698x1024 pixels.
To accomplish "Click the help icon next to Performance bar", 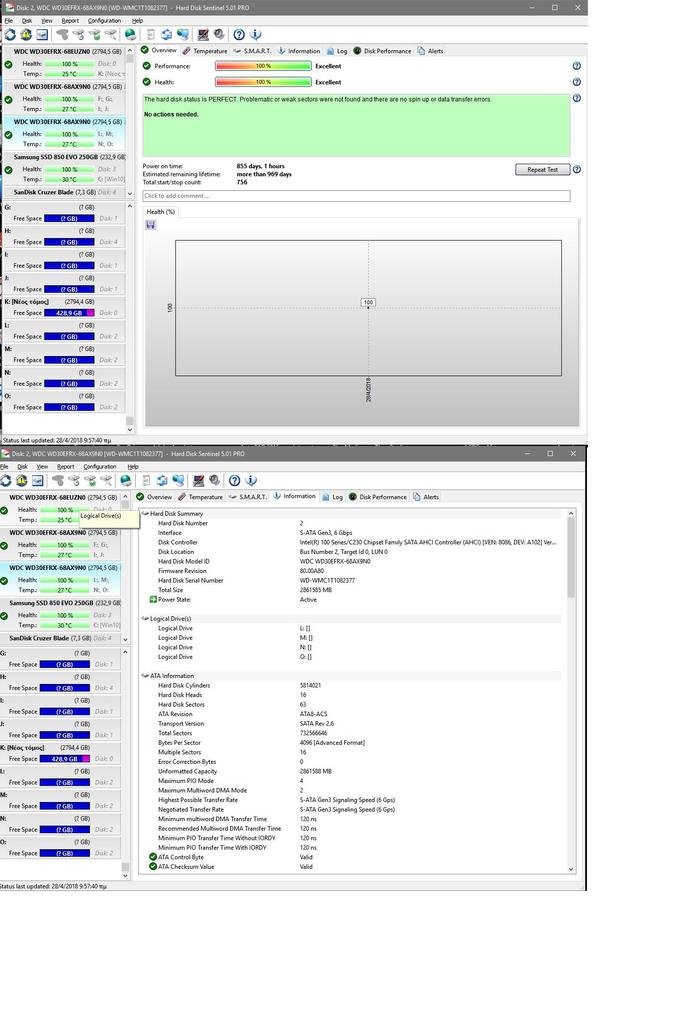I will pyautogui.click(x=577, y=66).
